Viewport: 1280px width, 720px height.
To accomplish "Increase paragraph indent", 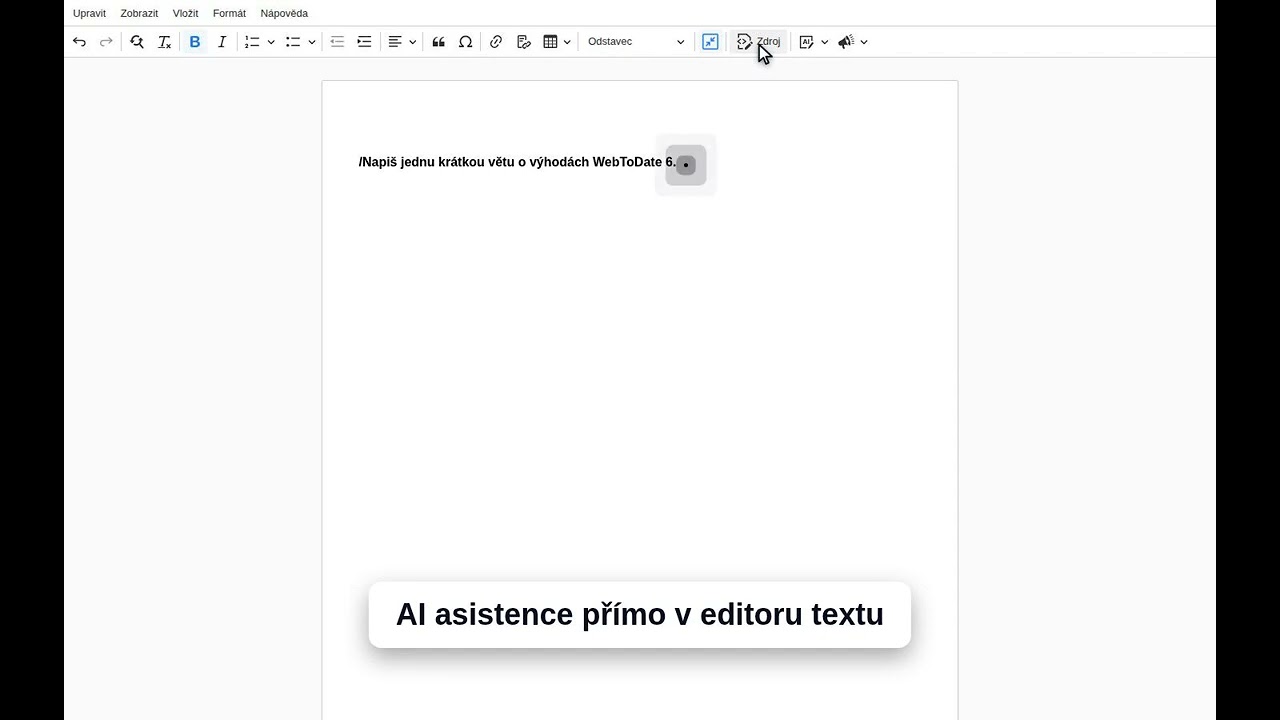I will (x=364, y=42).
